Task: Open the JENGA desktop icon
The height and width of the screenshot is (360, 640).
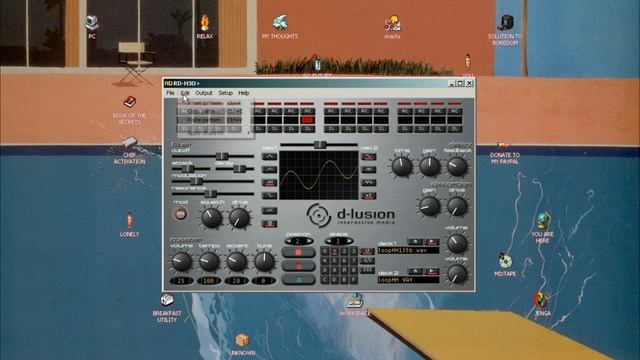Action: (x=542, y=304)
